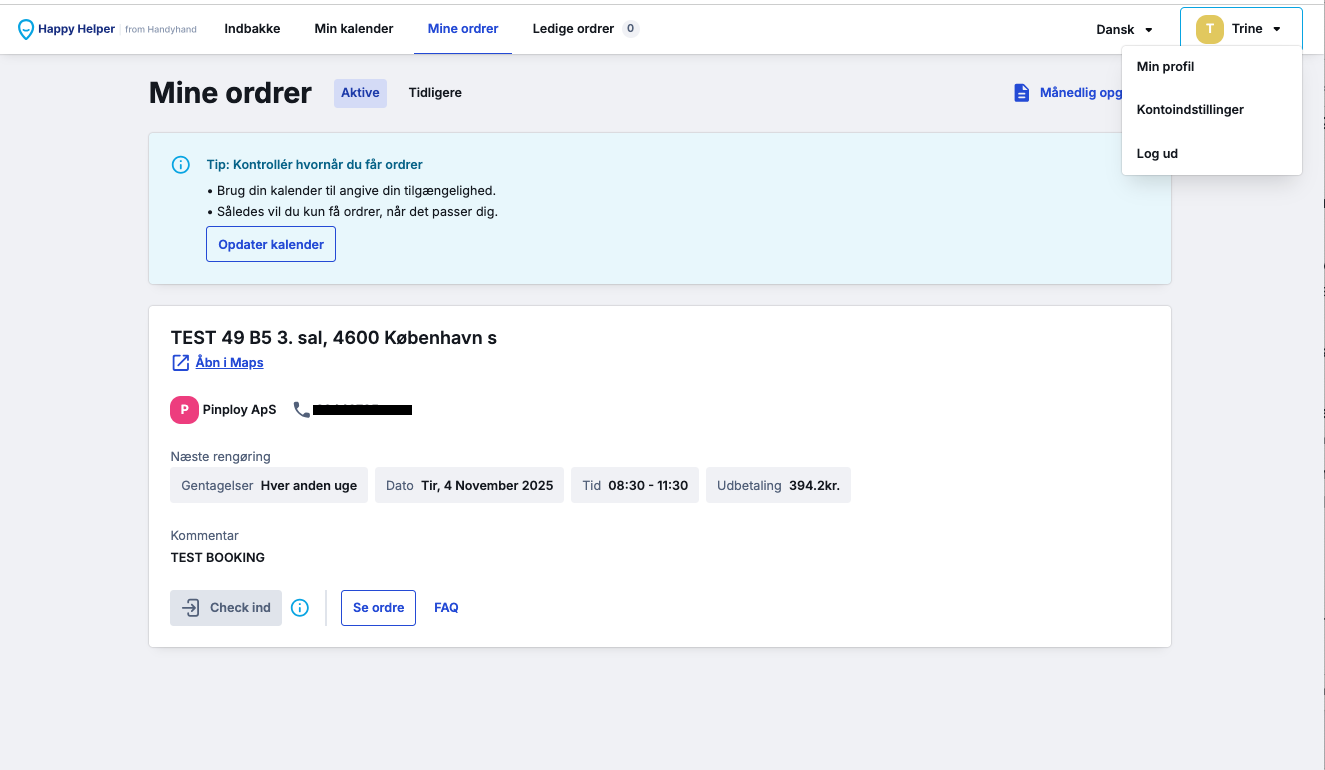The width and height of the screenshot is (1325, 770).
Task: Select the Aktive orders tab
Action: point(360,93)
